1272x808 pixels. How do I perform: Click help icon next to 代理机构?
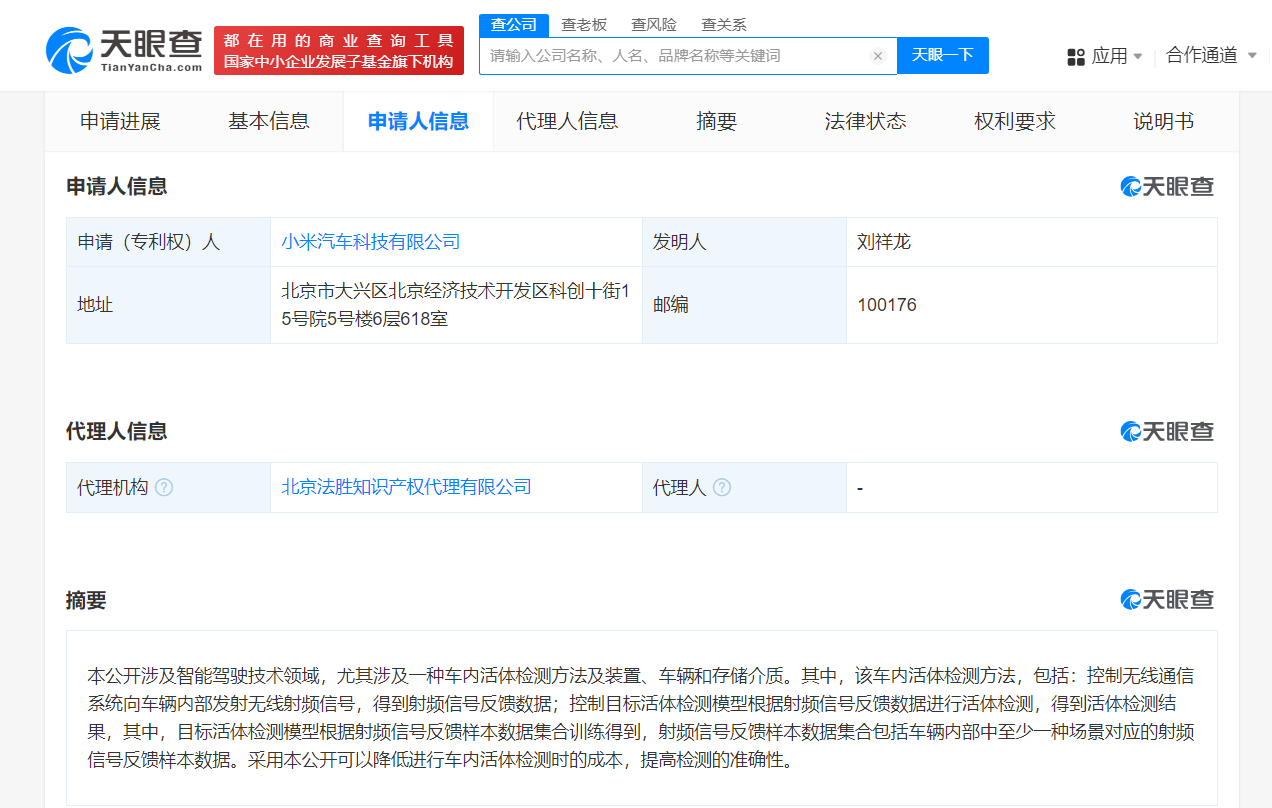pyautogui.click(x=164, y=487)
